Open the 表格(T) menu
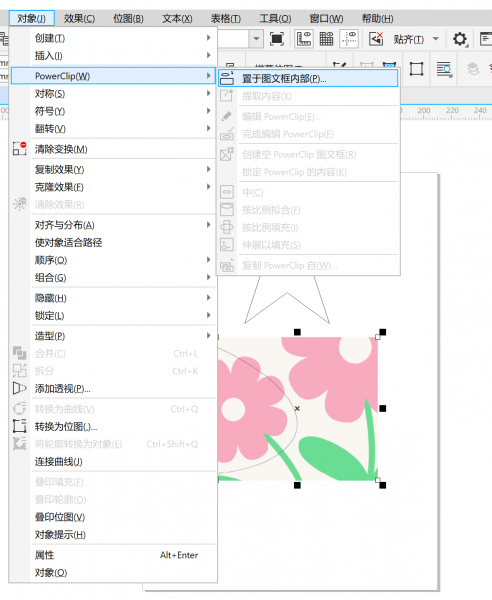Image resolution: width=492 pixels, height=600 pixels. click(x=226, y=18)
